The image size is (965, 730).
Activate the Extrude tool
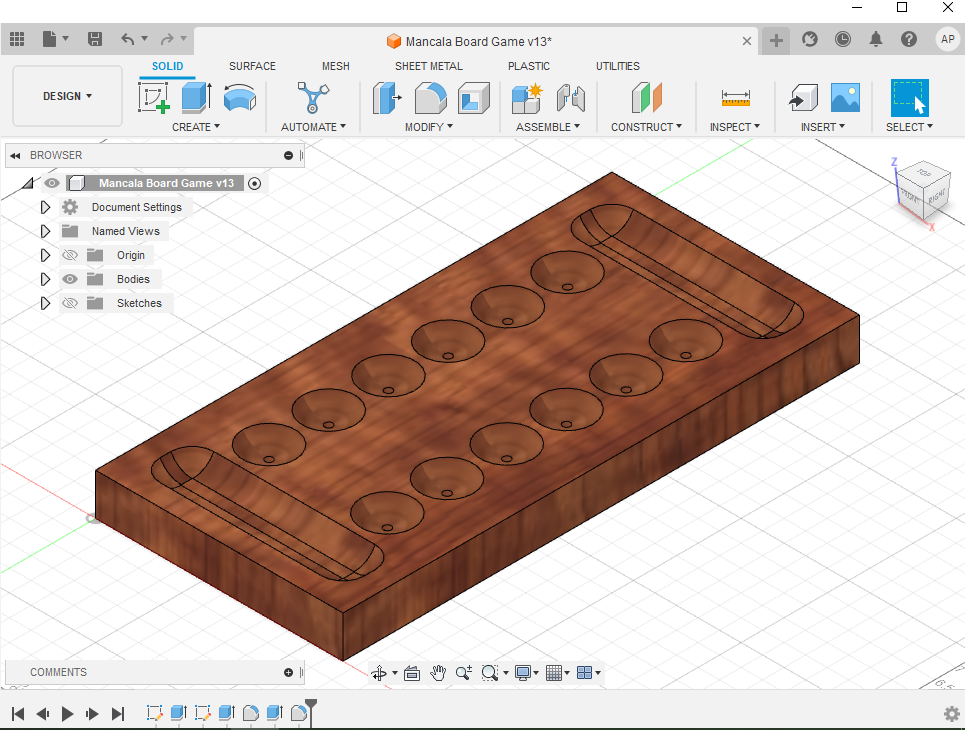[193, 98]
